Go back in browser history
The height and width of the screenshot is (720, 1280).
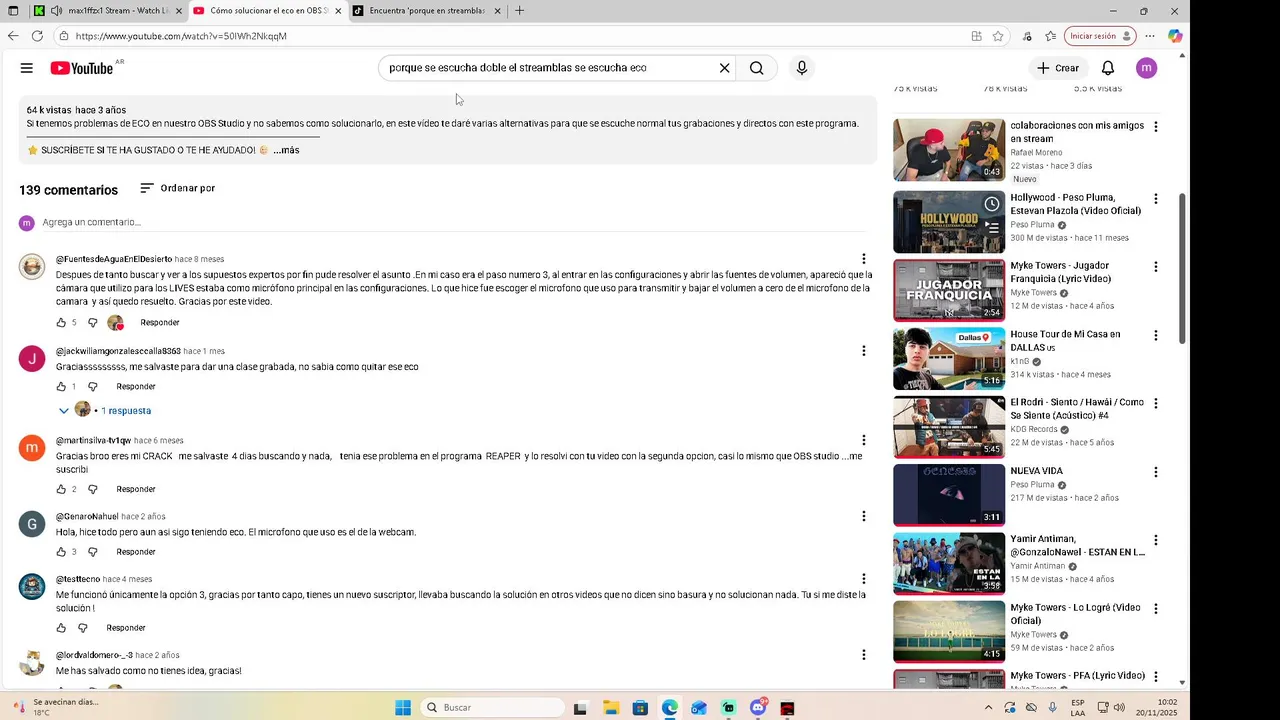tap(13, 36)
